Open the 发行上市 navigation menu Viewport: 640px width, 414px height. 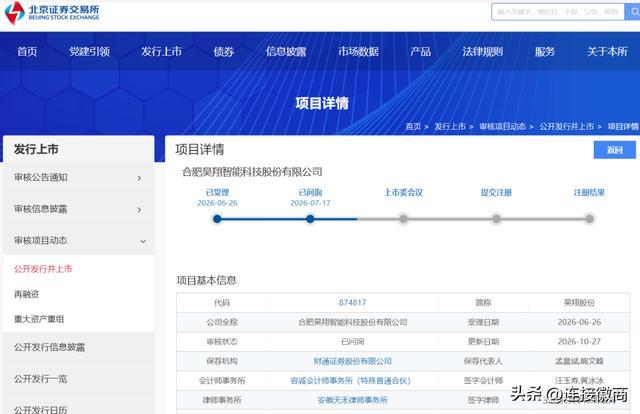tap(162, 51)
